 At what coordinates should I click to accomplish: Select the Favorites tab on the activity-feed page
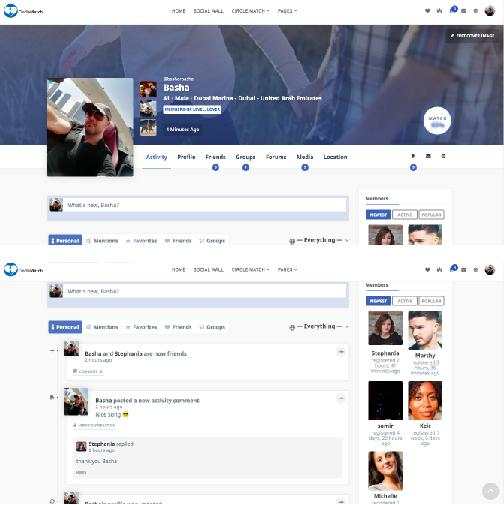pyautogui.click(x=142, y=327)
